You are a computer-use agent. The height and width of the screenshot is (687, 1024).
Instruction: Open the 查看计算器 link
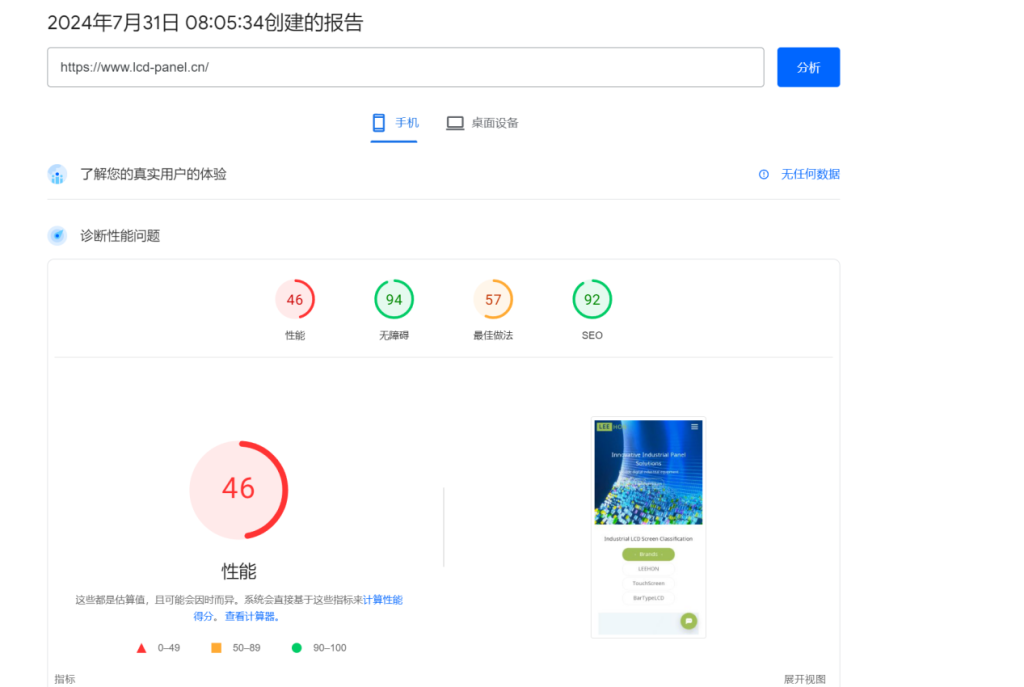click(247, 617)
